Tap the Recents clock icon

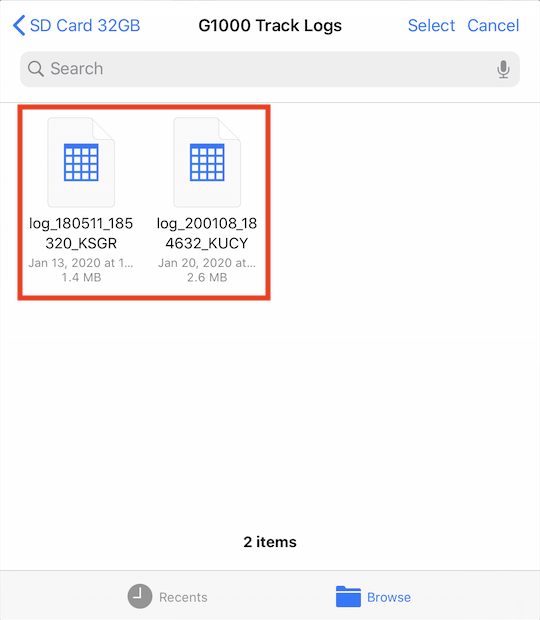[140, 596]
